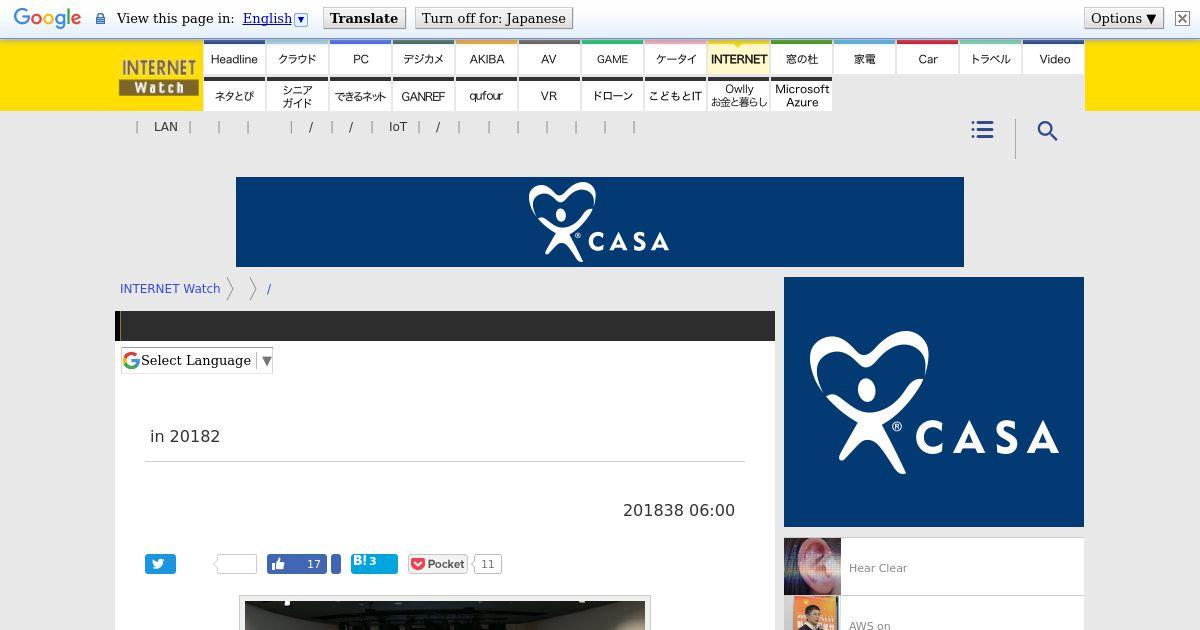
Task: Click Turn off for: Japanese
Action: pyautogui.click(x=493, y=18)
